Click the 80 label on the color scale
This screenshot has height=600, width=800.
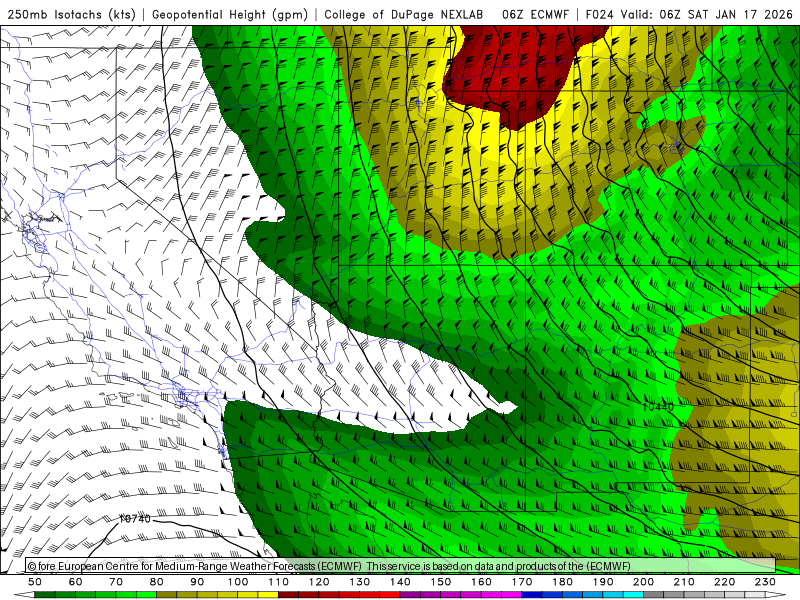coord(157,582)
